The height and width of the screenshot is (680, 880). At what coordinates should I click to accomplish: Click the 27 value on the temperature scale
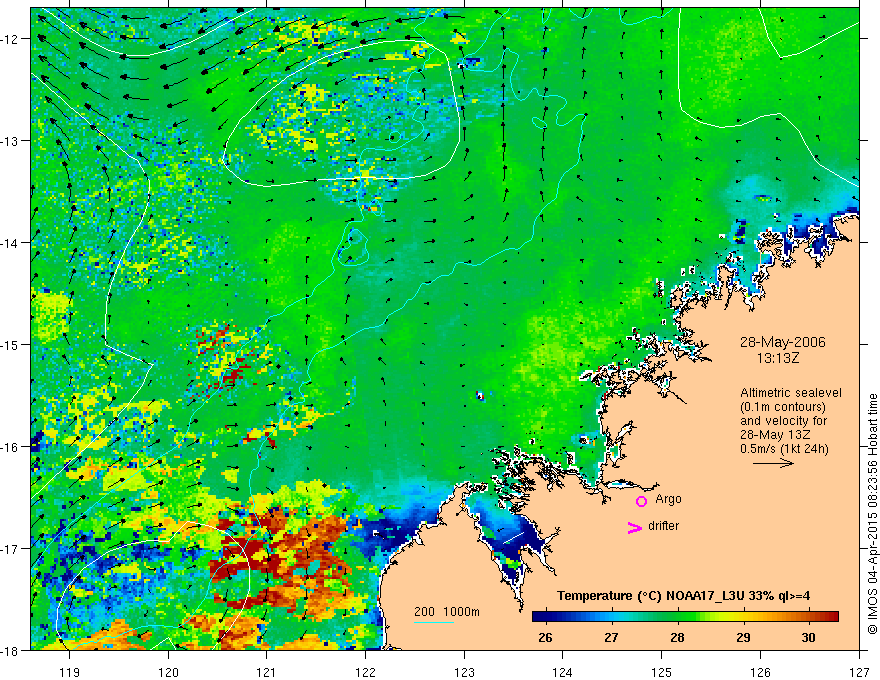tap(611, 637)
